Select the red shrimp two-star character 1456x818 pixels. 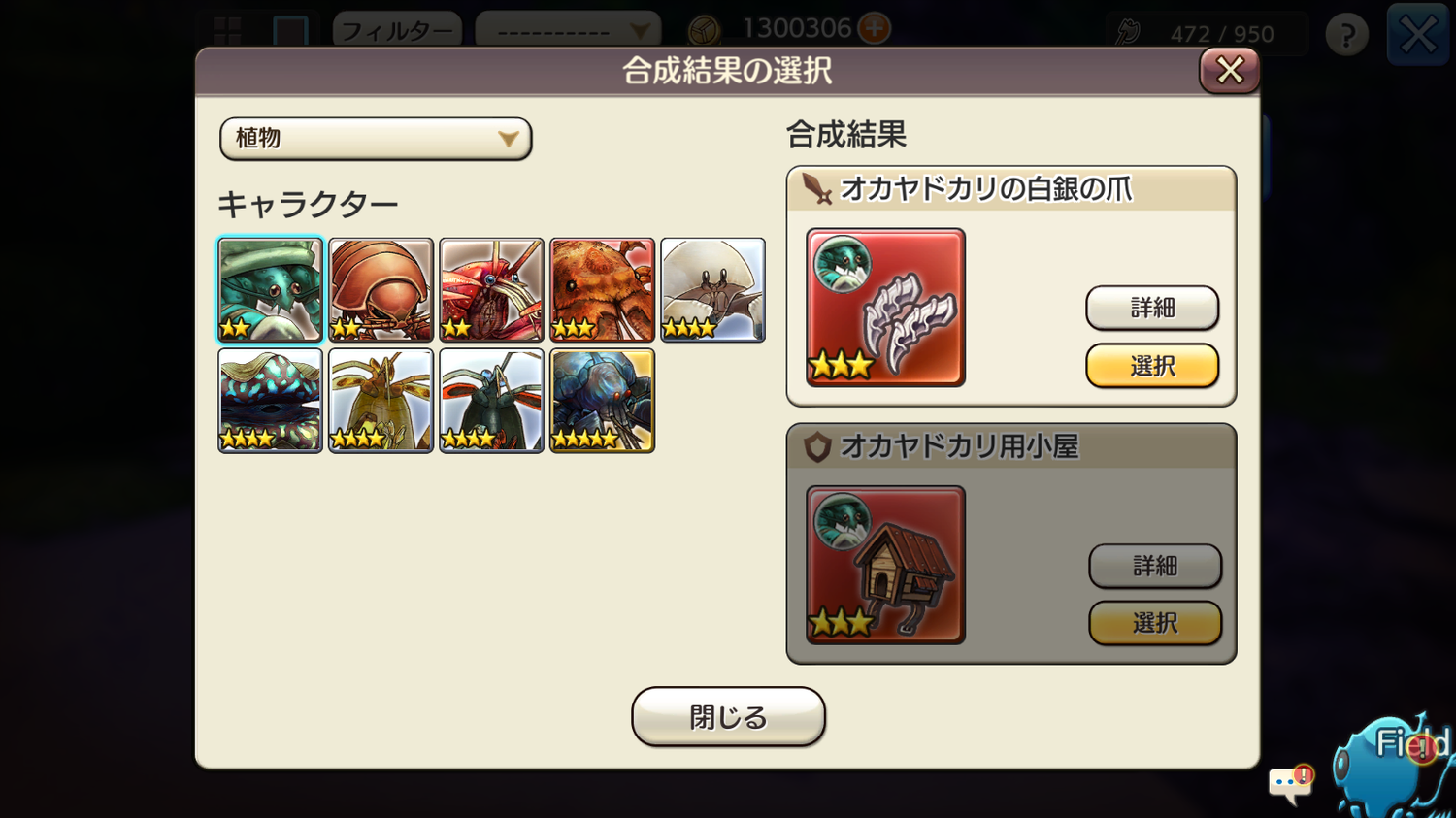pyautogui.click(x=491, y=289)
